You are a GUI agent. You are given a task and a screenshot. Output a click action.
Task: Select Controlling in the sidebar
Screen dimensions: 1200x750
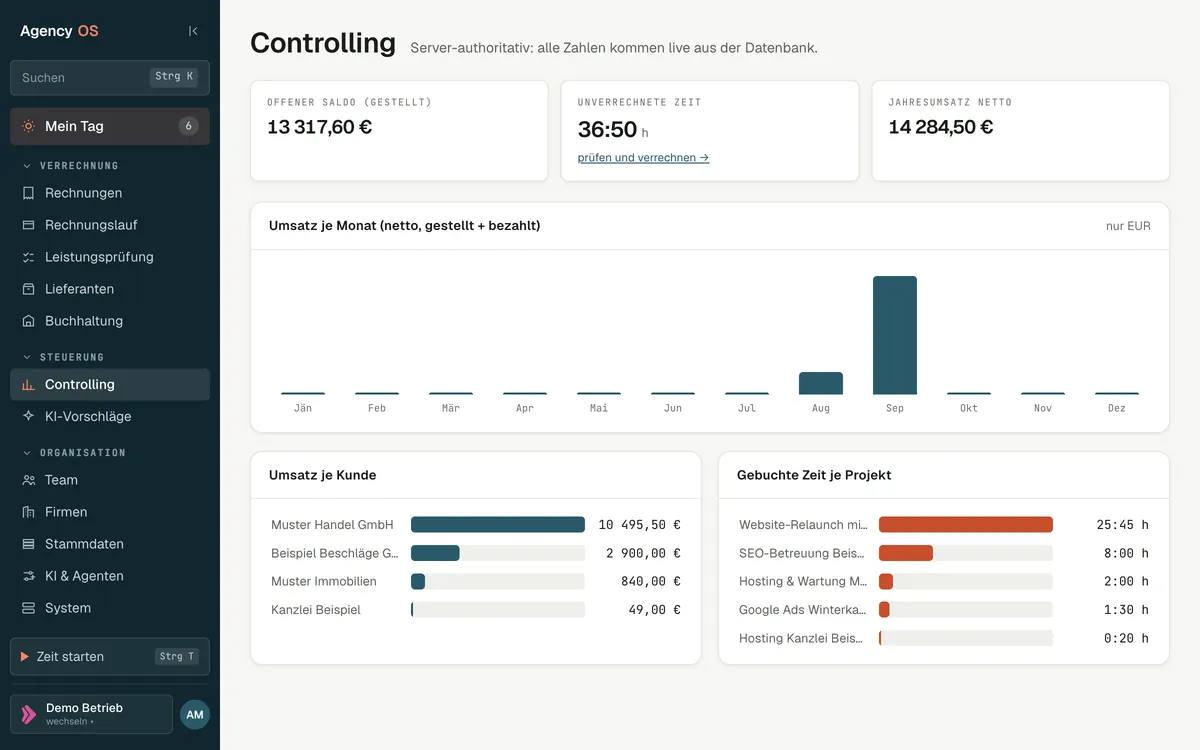pyautogui.click(x=110, y=384)
